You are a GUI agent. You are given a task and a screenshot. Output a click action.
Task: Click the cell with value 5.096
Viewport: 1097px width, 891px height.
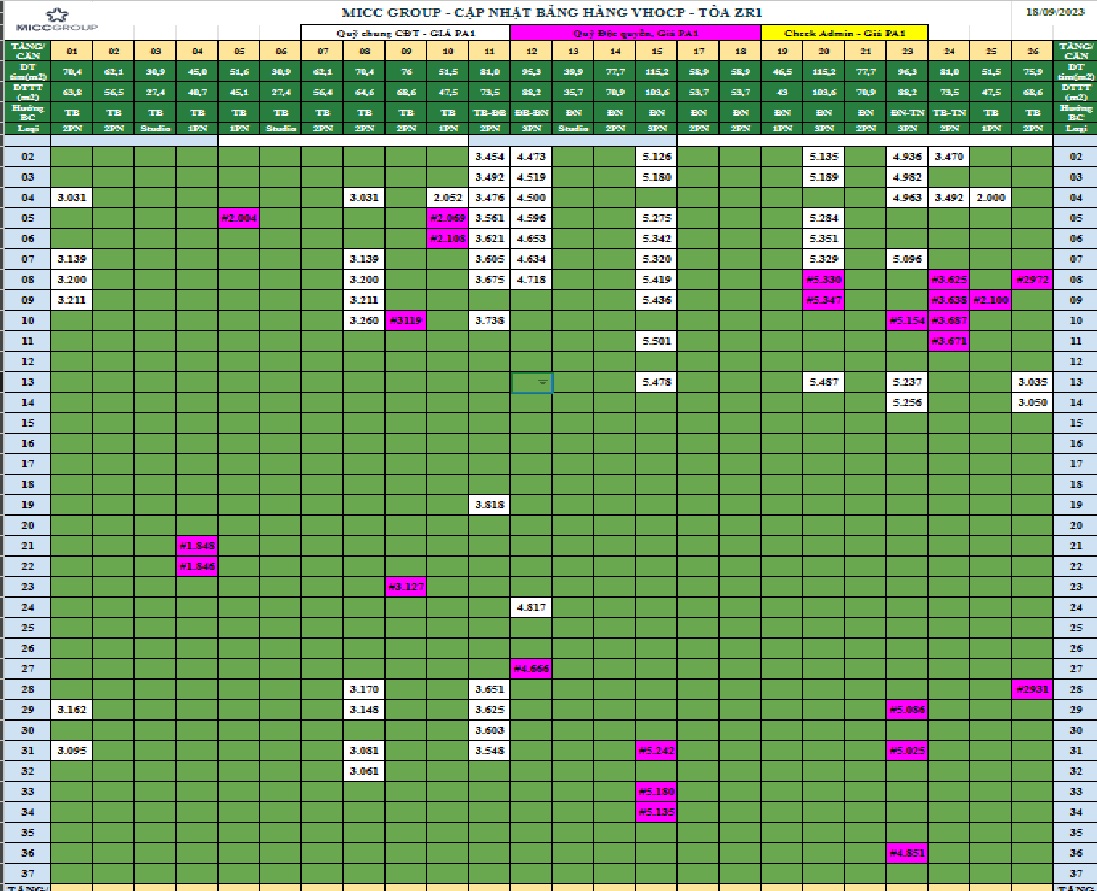(x=907, y=259)
